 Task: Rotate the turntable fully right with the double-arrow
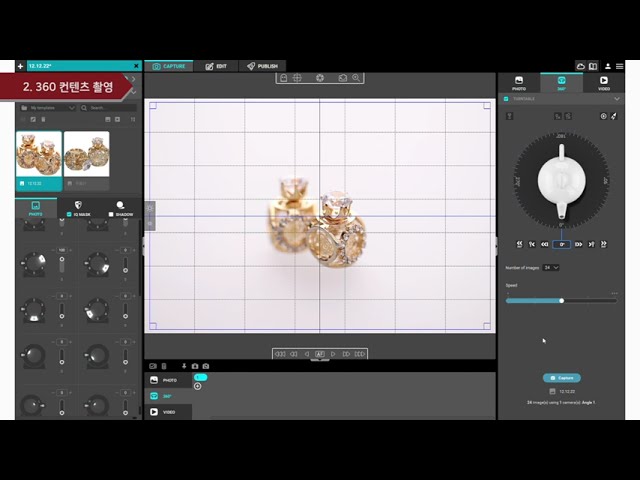(x=603, y=244)
